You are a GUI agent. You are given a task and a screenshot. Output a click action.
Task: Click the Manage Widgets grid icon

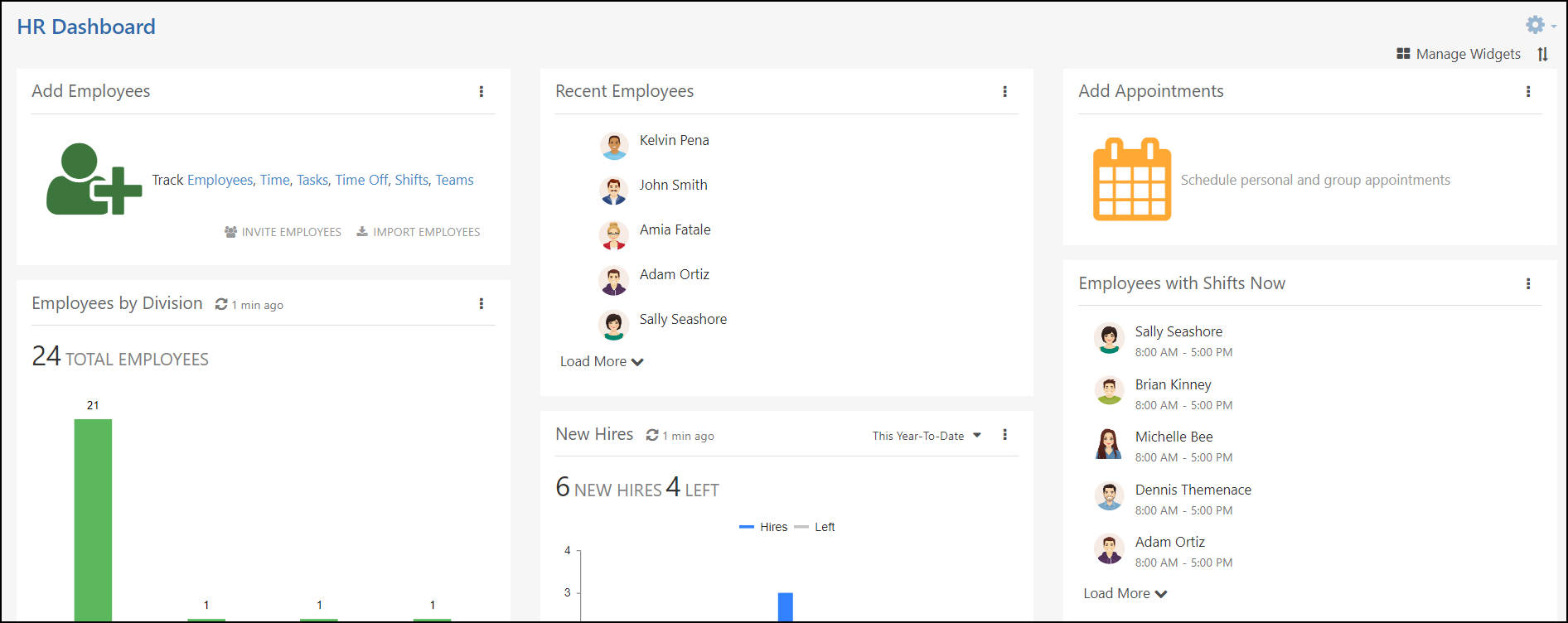tap(1403, 54)
